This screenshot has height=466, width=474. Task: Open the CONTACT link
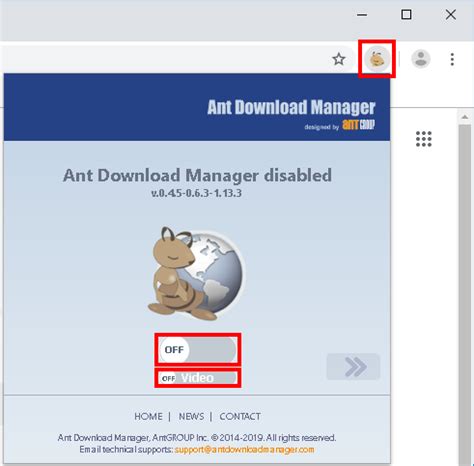click(x=240, y=416)
